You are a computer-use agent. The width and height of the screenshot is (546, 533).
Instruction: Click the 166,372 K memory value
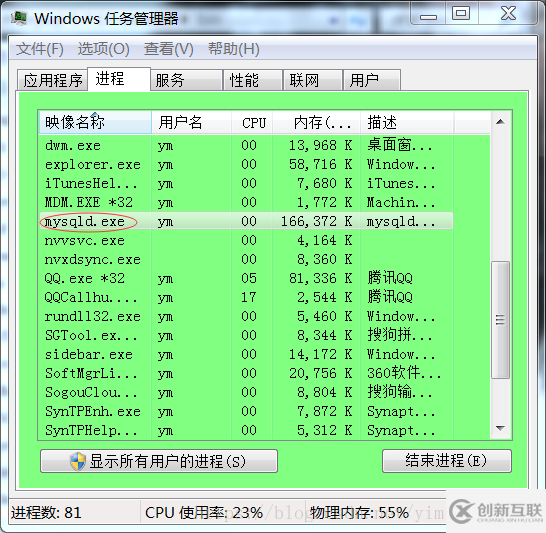click(317, 221)
